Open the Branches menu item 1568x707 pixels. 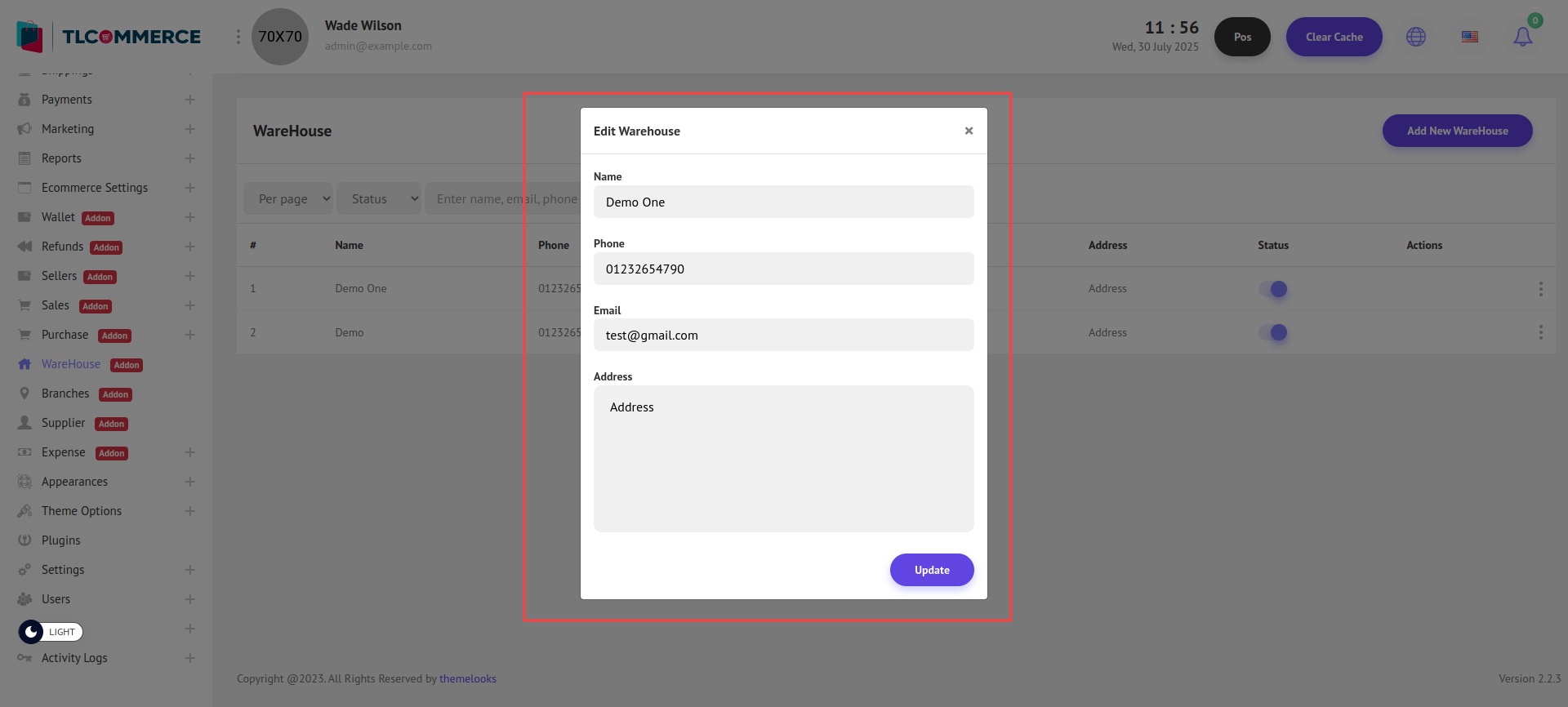tap(65, 394)
